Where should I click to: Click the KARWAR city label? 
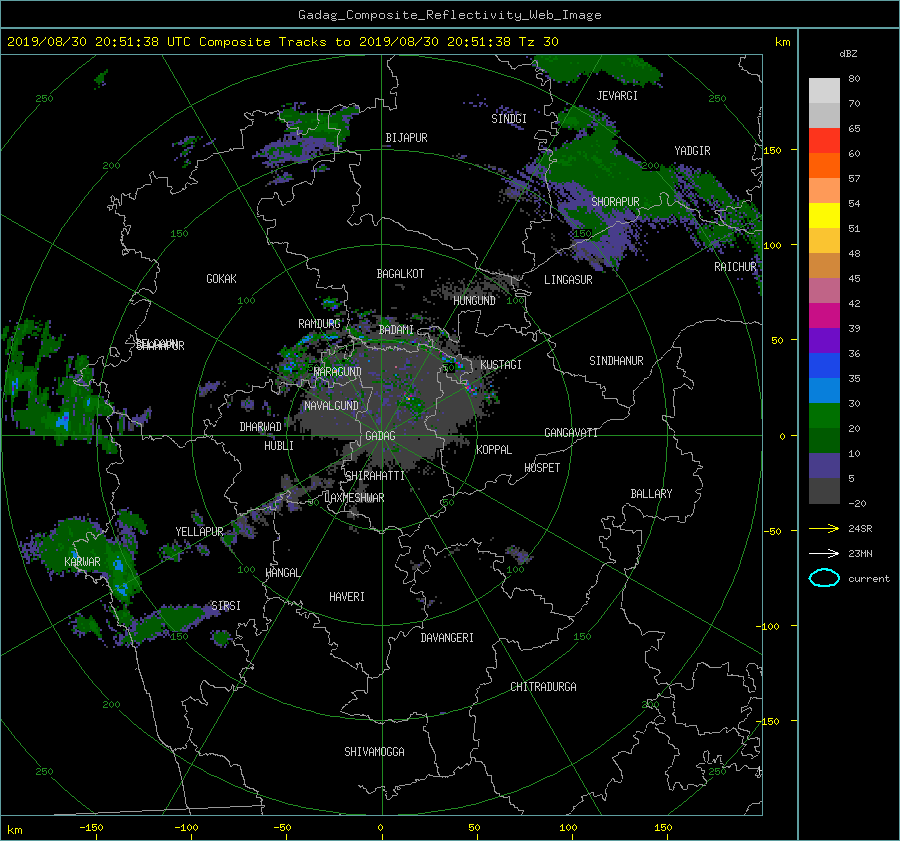coord(82,561)
